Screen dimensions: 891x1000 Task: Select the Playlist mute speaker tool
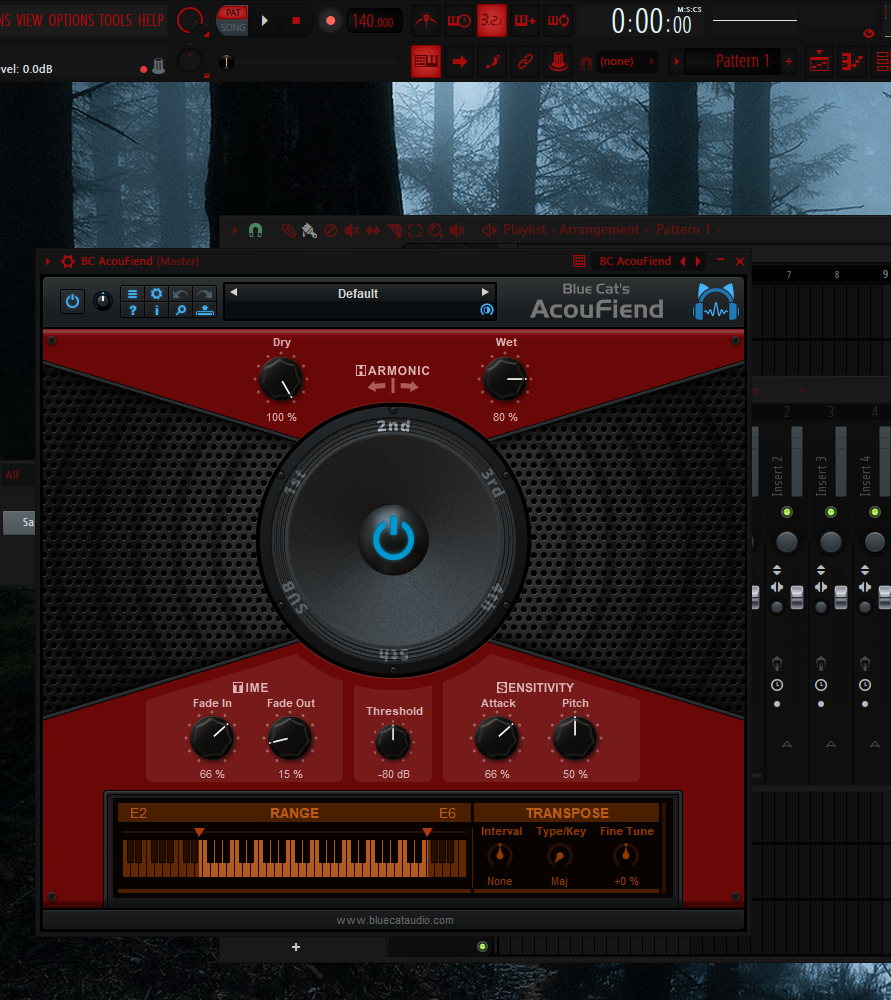pyautogui.click(x=351, y=230)
